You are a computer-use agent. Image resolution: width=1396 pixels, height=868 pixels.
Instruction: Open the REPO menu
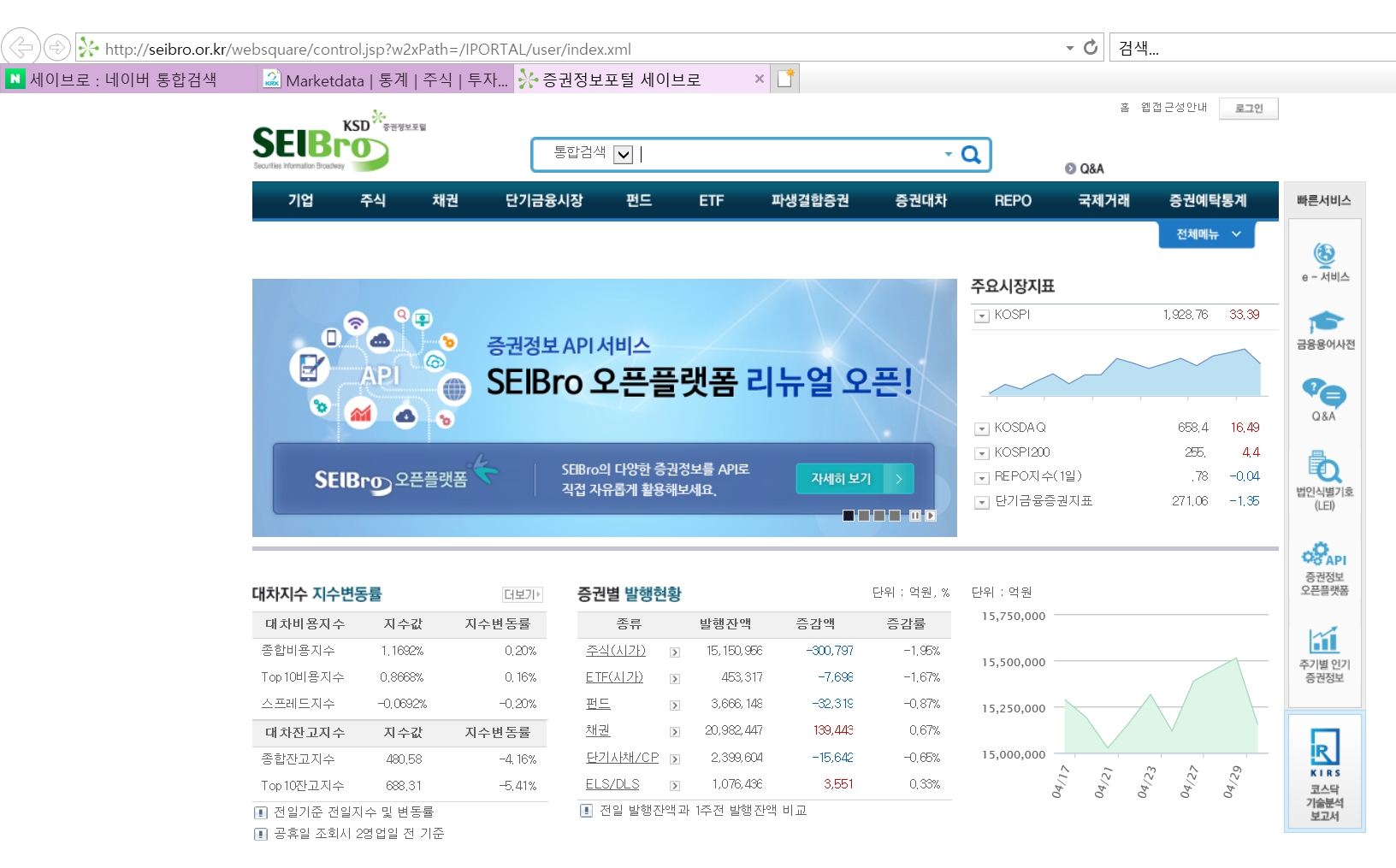1013,200
